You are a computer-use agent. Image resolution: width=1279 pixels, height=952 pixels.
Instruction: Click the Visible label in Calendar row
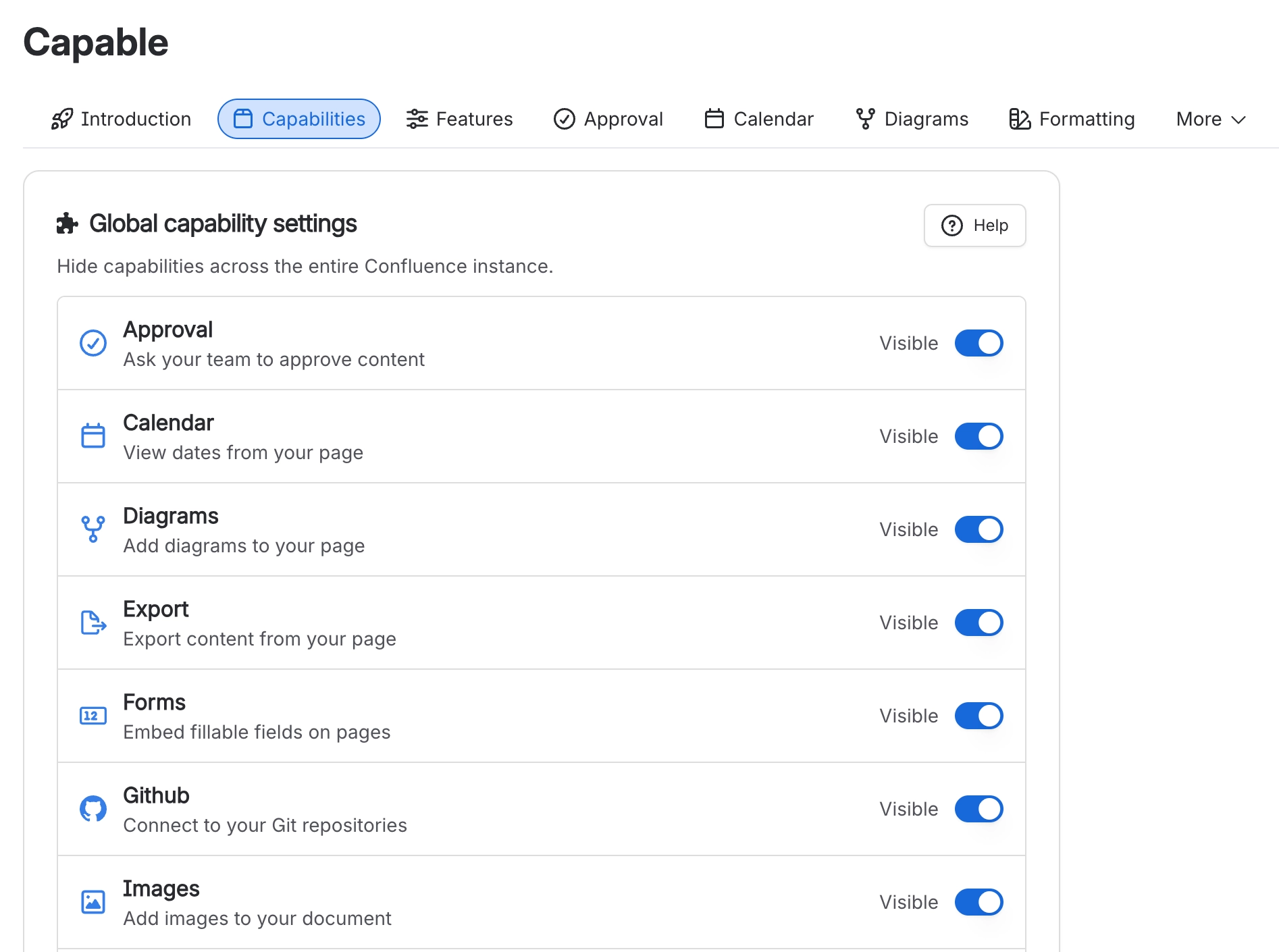point(909,436)
